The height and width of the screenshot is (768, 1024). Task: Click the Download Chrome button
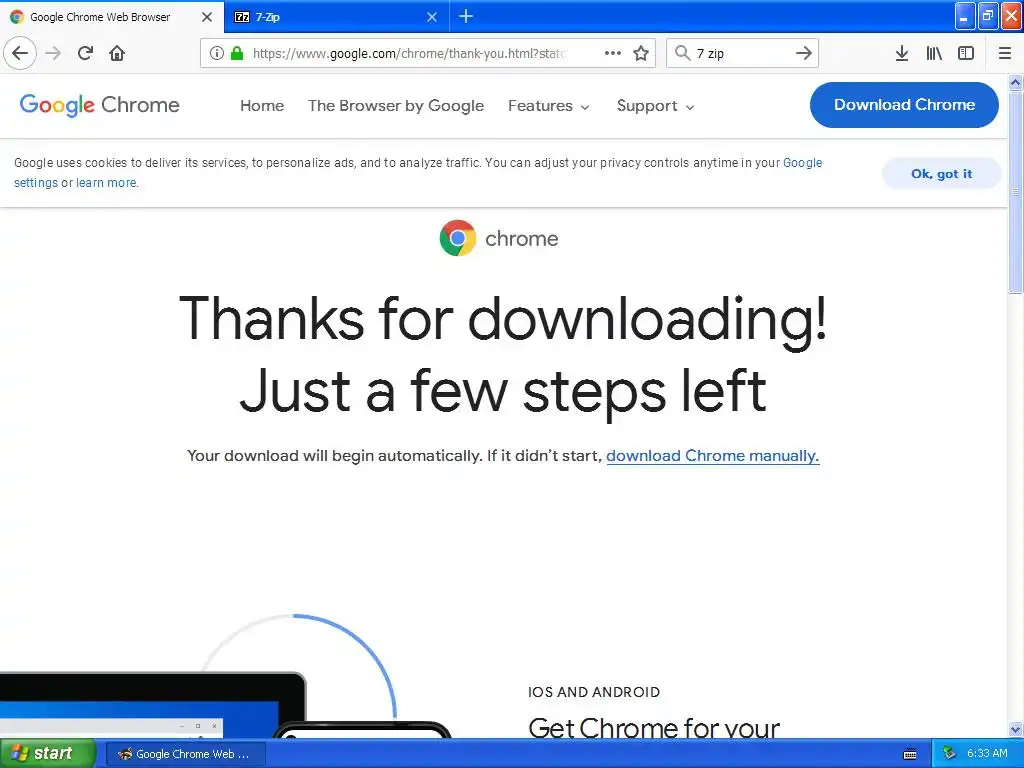pyautogui.click(x=904, y=104)
